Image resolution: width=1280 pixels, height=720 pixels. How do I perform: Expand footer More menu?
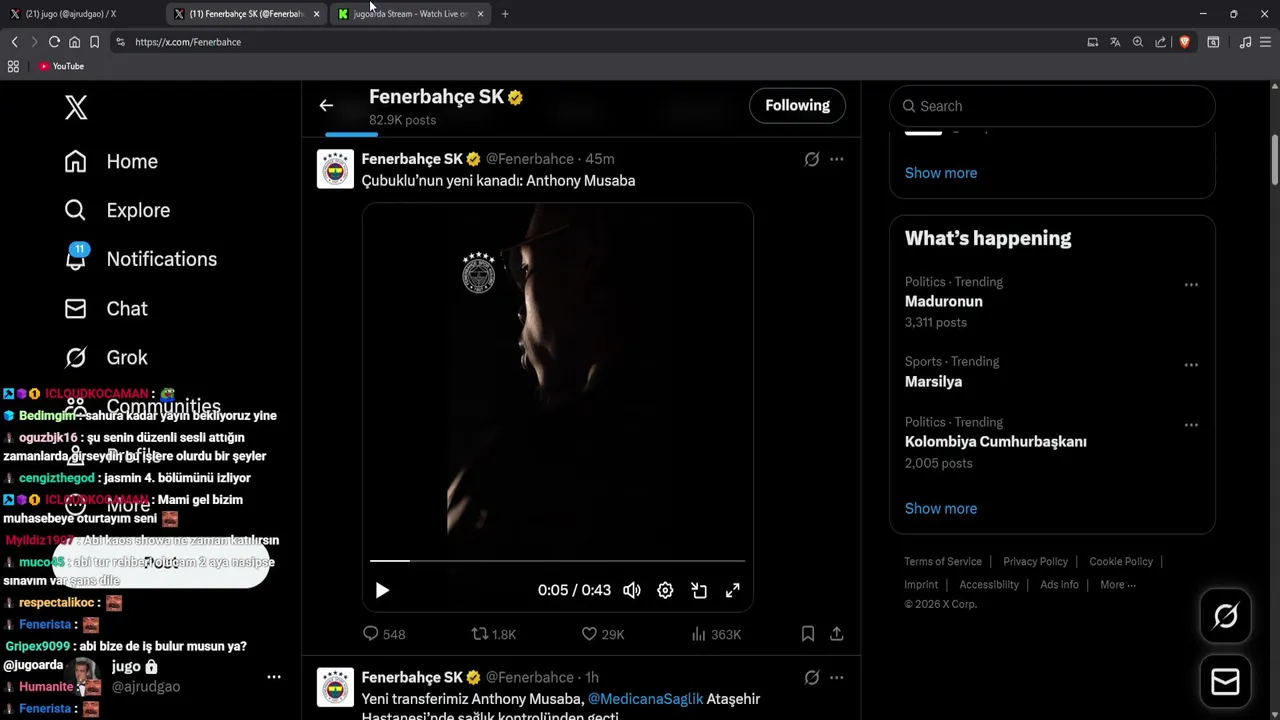click(1117, 585)
